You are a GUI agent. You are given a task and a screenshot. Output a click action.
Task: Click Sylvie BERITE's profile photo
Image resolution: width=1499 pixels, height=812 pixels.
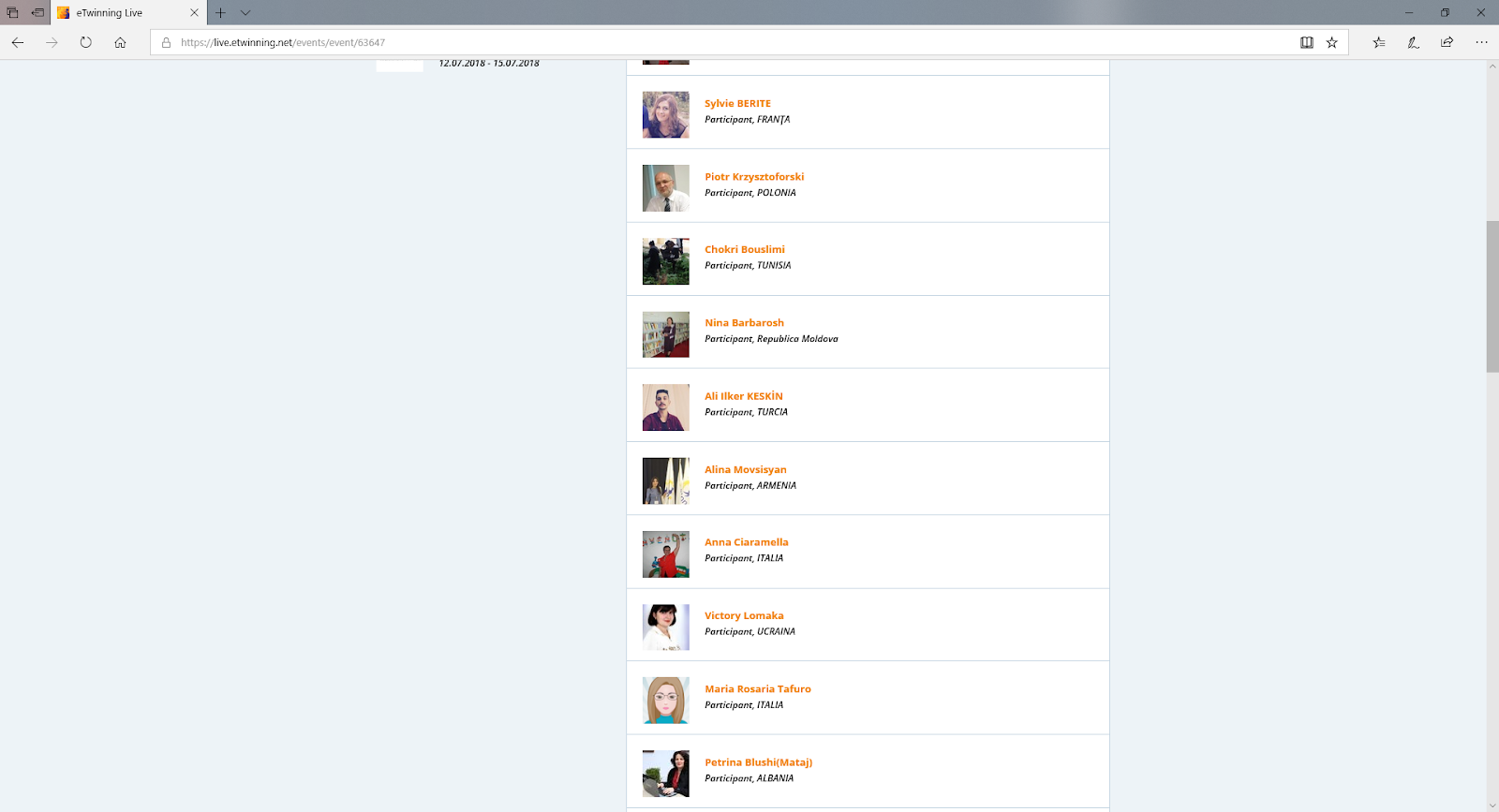coord(666,115)
